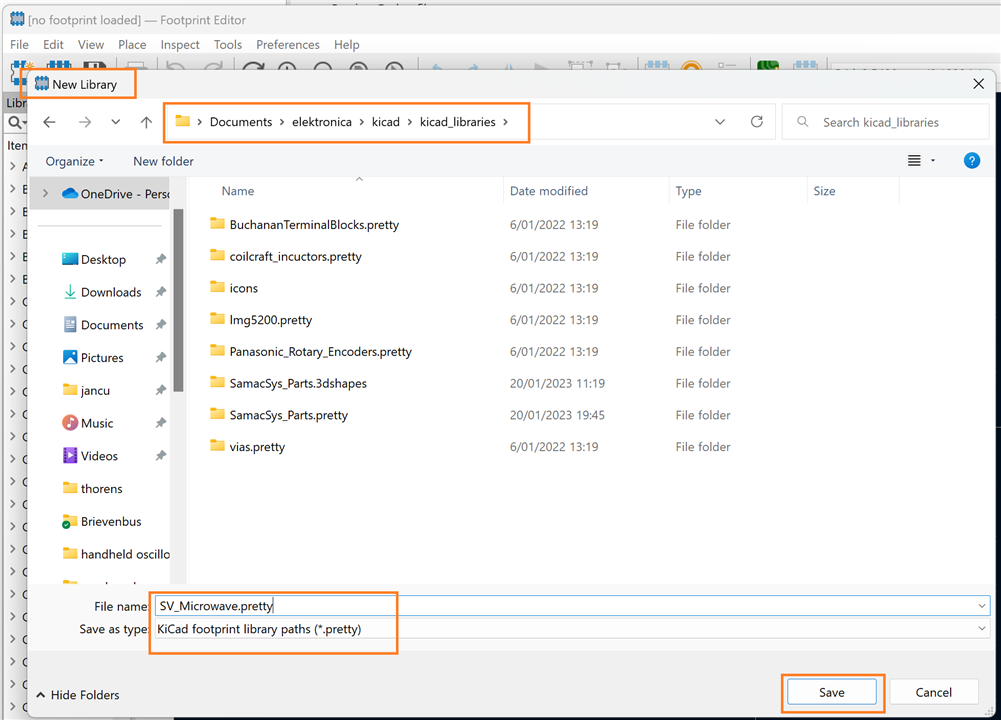
Task: Open recent locations dropdown beside forward arrow
Action: pyautogui.click(x=116, y=122)
